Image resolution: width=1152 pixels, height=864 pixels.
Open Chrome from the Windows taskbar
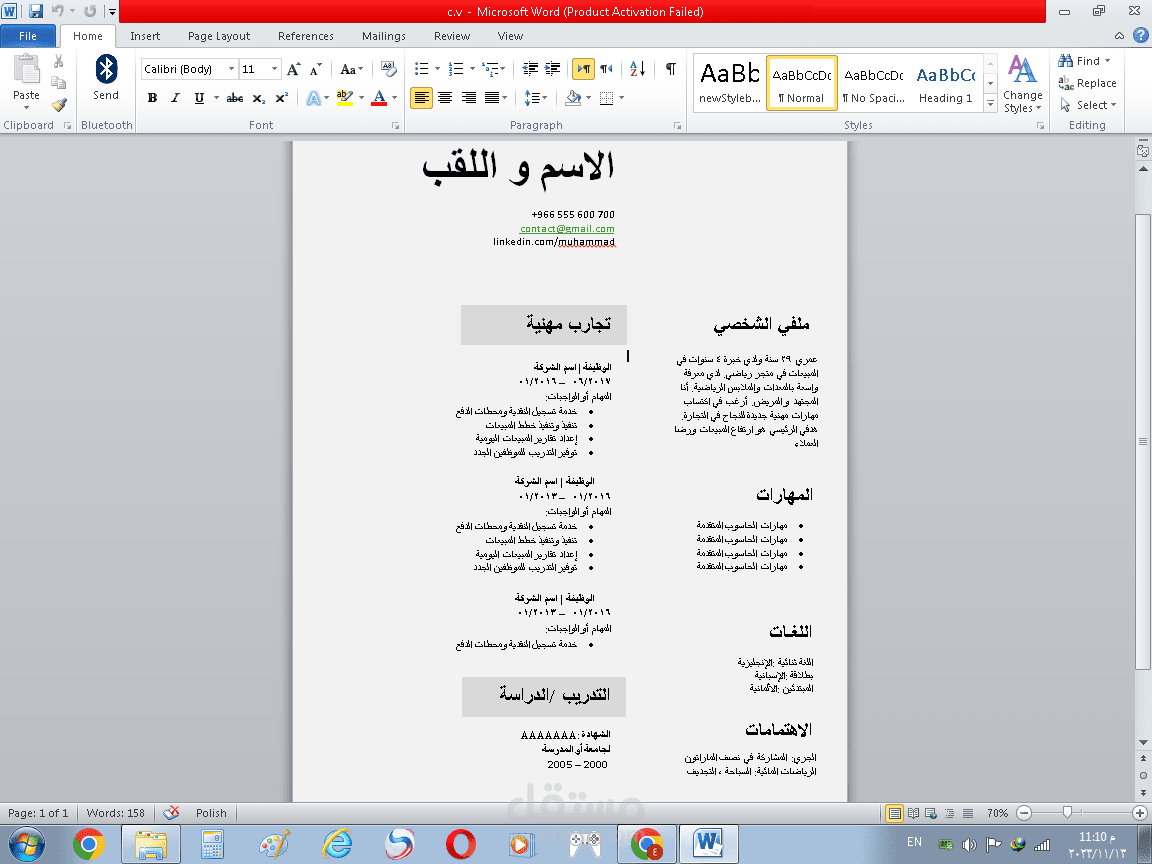click(x=89, y=843)
